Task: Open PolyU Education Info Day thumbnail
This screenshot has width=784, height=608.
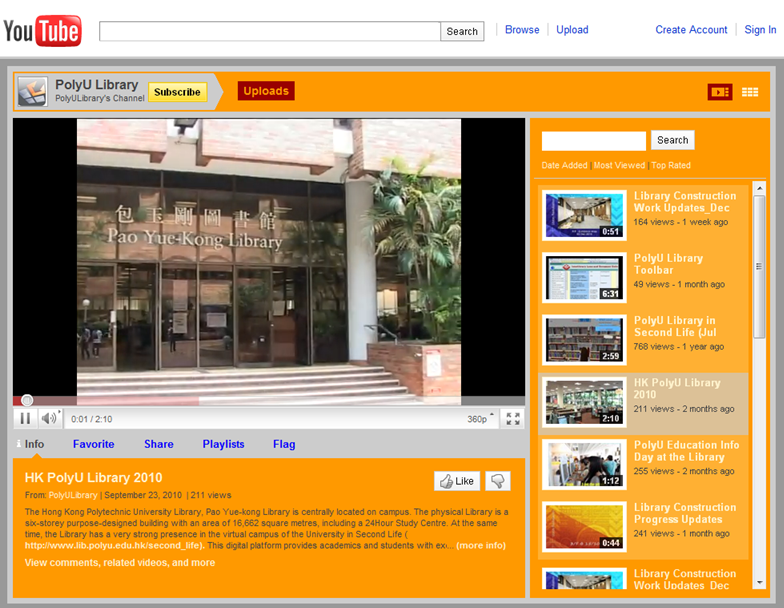Action: click(x=584, y=464)
